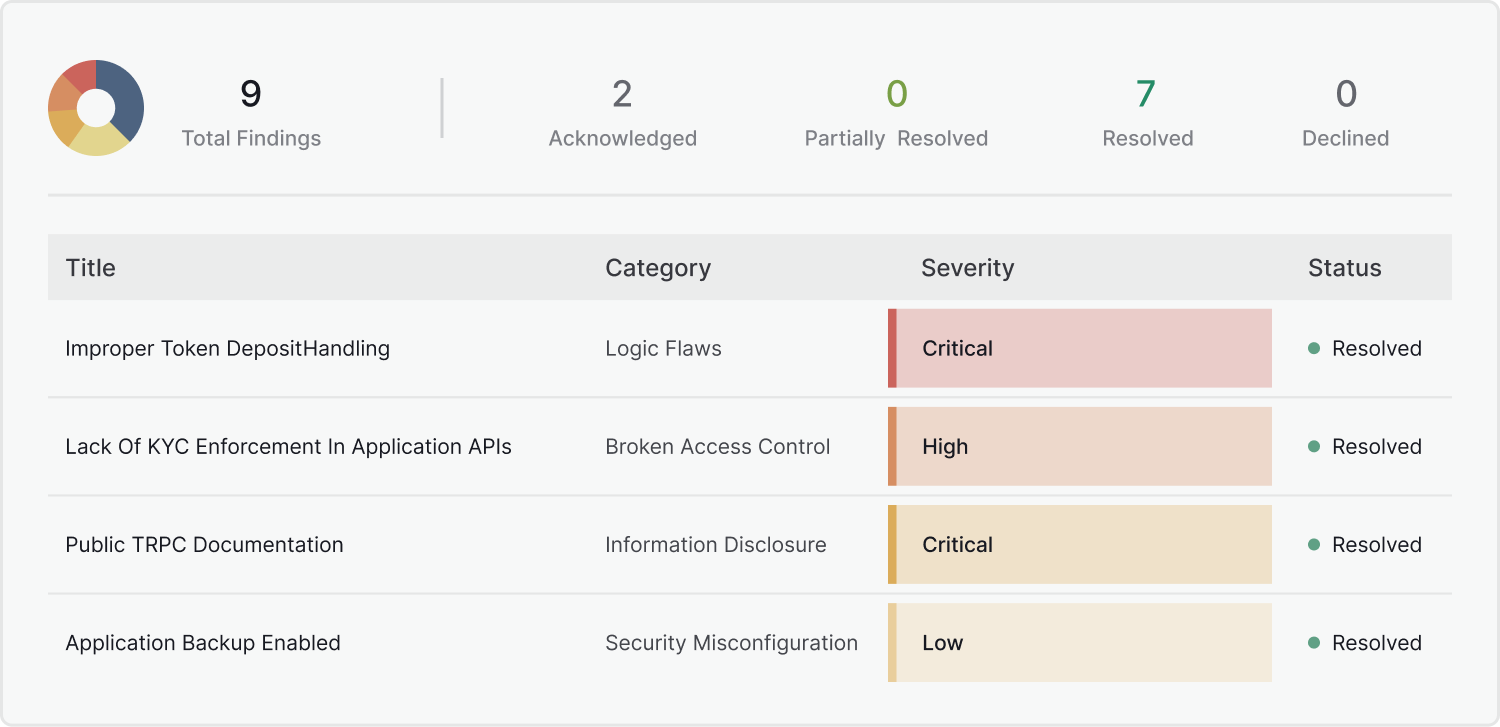Click the green status dot for Public TRPC Documentation

[x=1314, y=545]
